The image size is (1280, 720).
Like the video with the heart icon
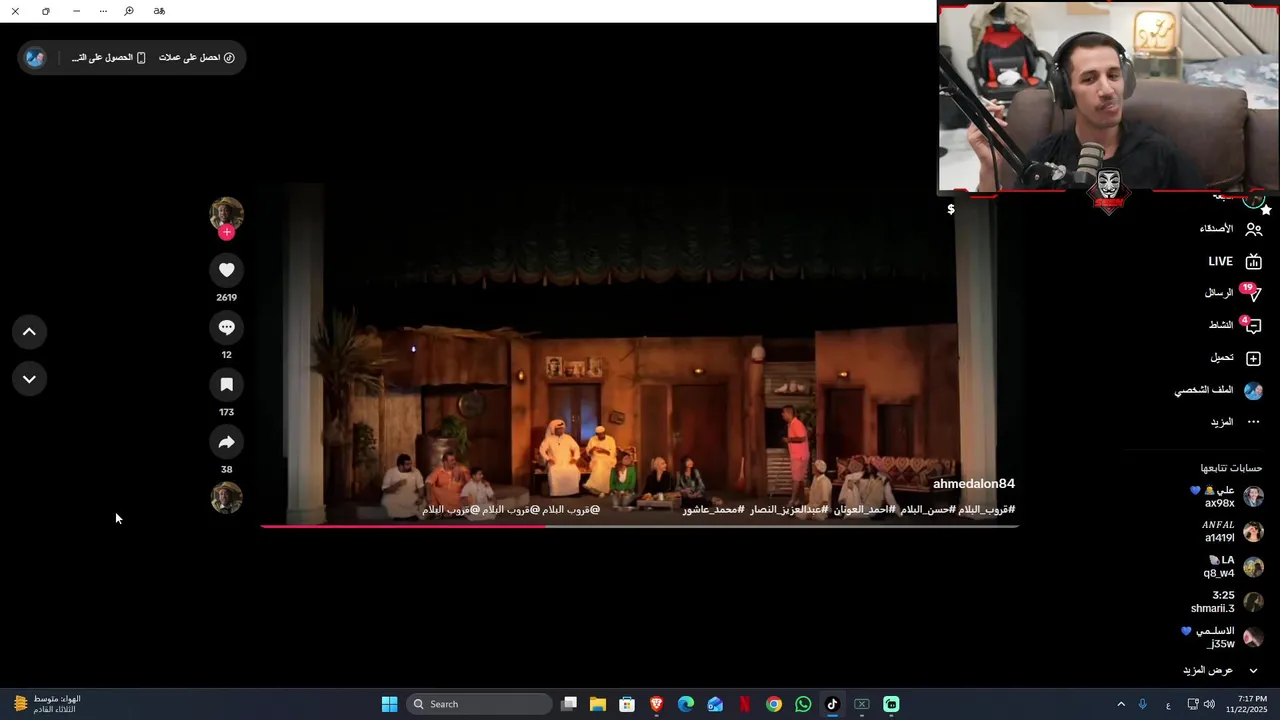(227, 270)
